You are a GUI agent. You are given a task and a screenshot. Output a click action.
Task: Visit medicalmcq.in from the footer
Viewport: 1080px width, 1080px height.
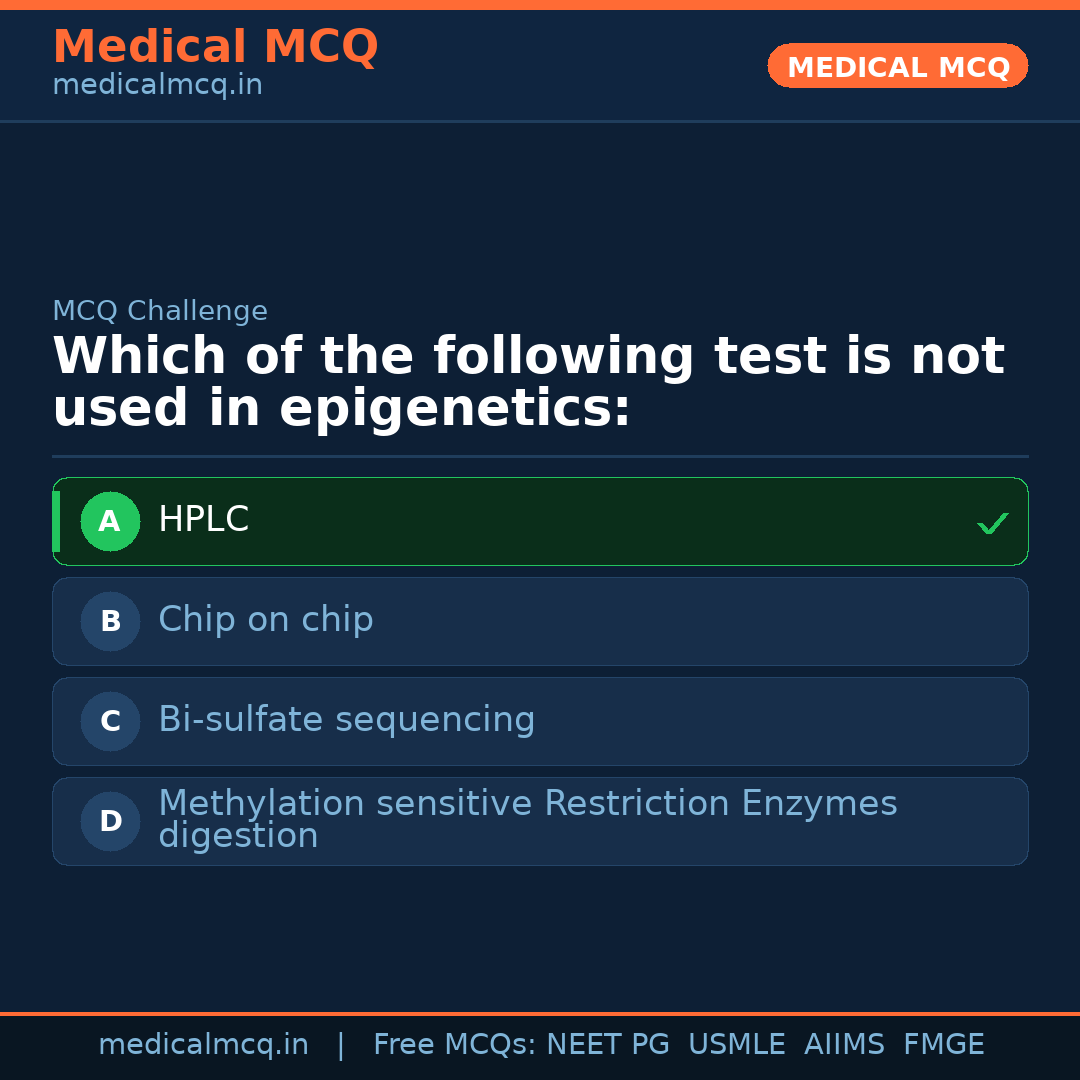204,1043
